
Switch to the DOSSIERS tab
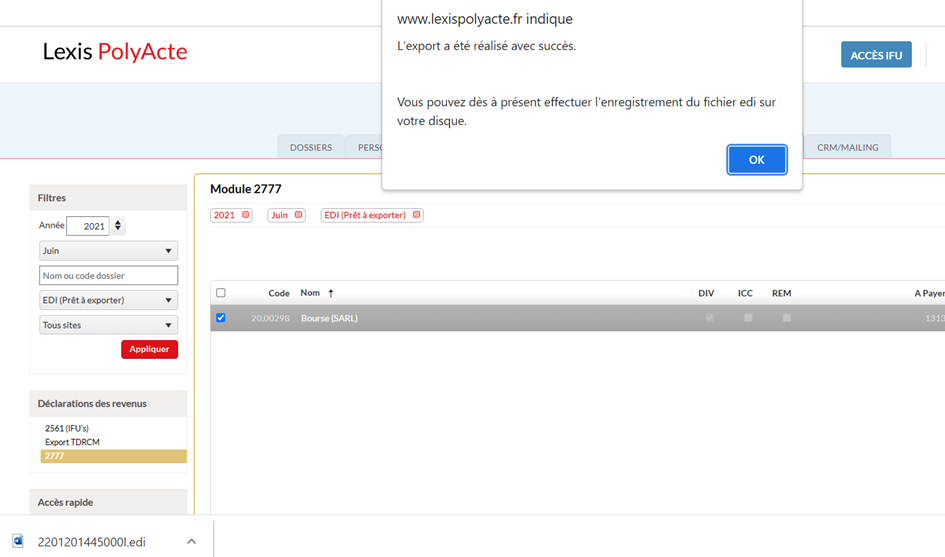click(x=311, y=147)
